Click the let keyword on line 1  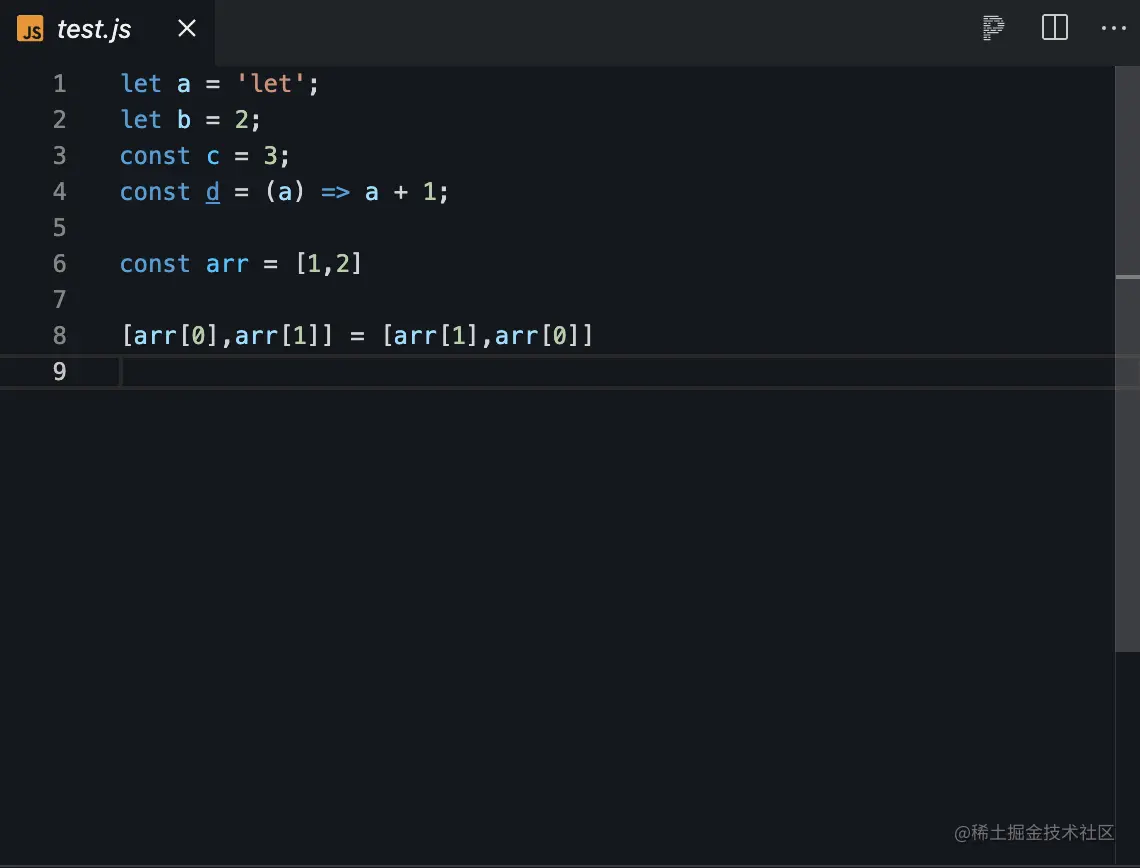pyautogui.click(x=140, y=84)
